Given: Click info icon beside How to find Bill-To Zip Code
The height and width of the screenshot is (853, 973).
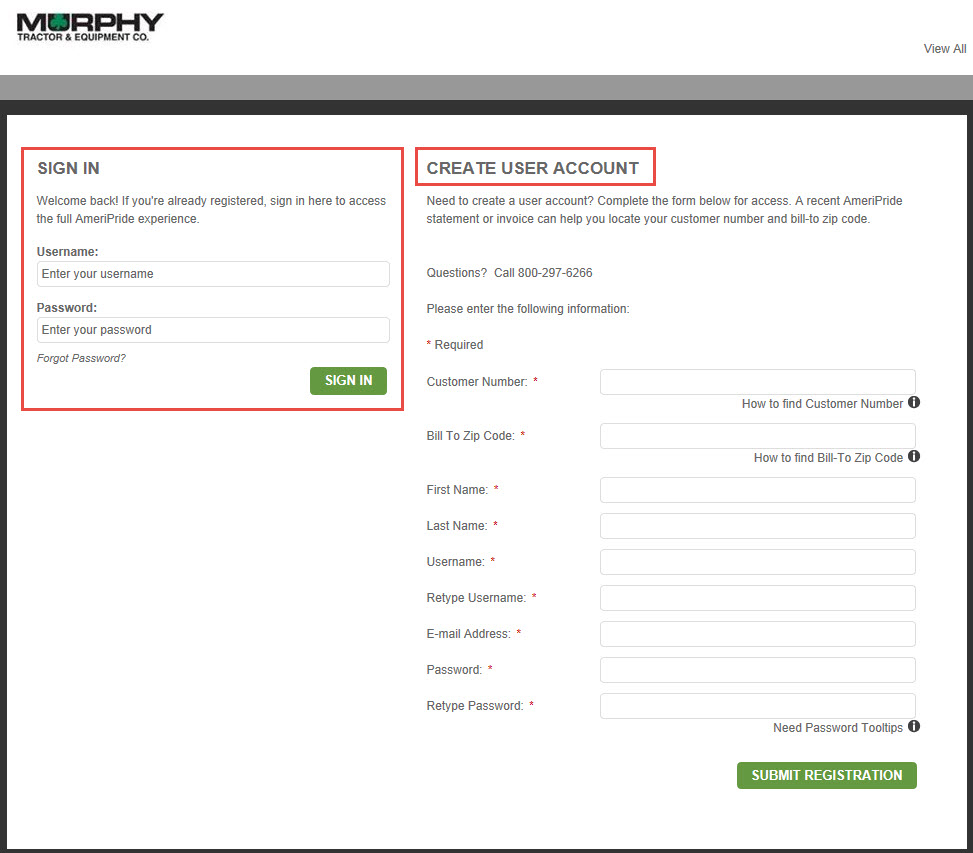Looking at the screenshot, I should click(914, 457).
